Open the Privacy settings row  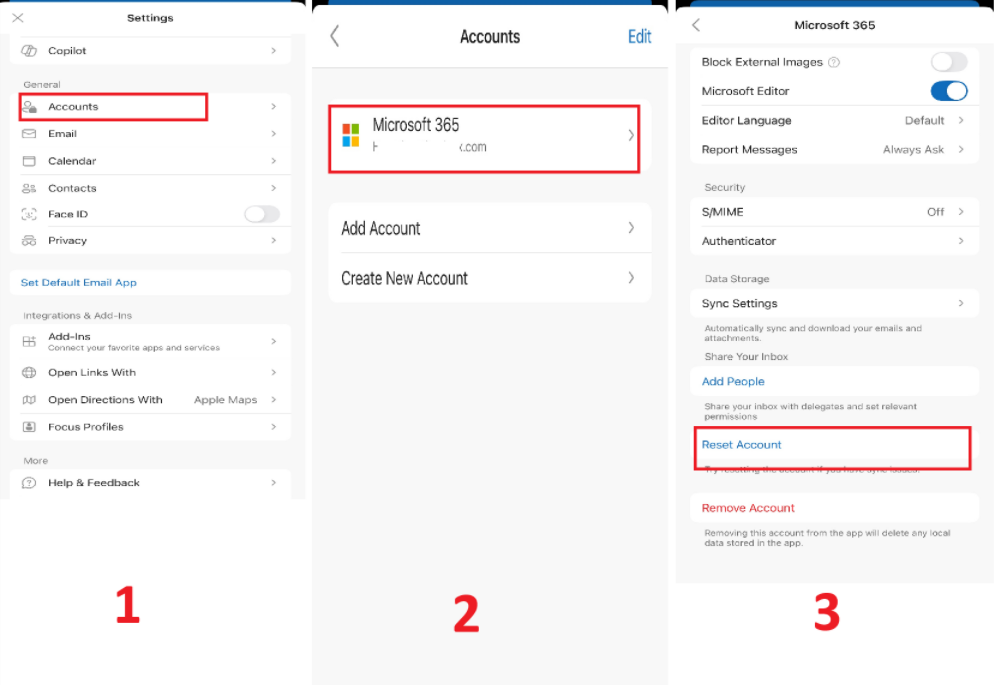coord(151,240)
